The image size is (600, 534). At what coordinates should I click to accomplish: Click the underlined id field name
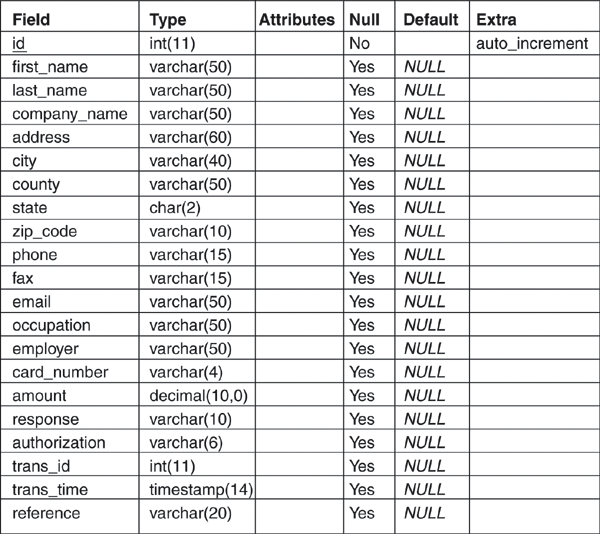click(x=19, y=44)
